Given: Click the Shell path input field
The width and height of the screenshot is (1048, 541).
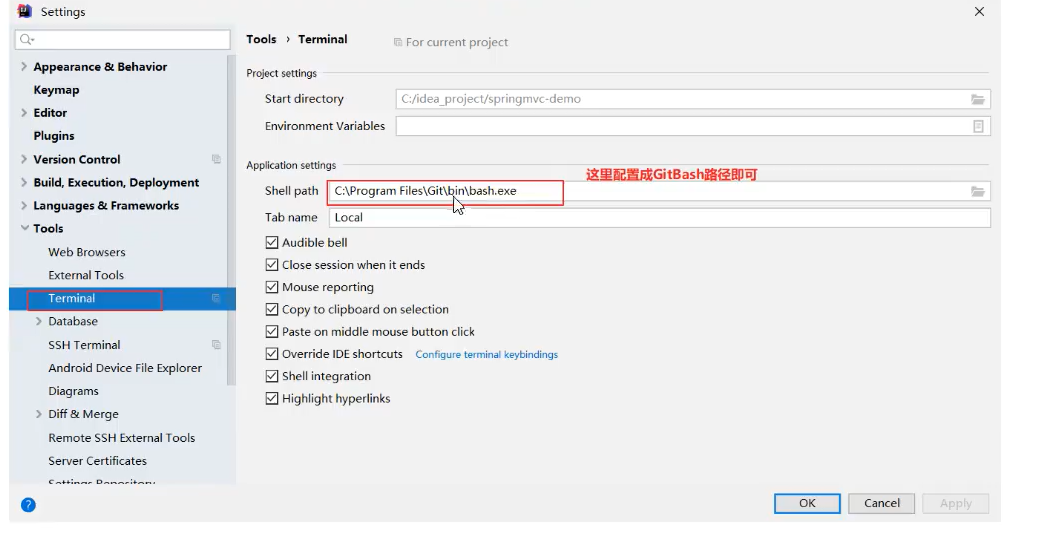Looking at the screenshot, I should pyautogui.click(x=658, y=191).
